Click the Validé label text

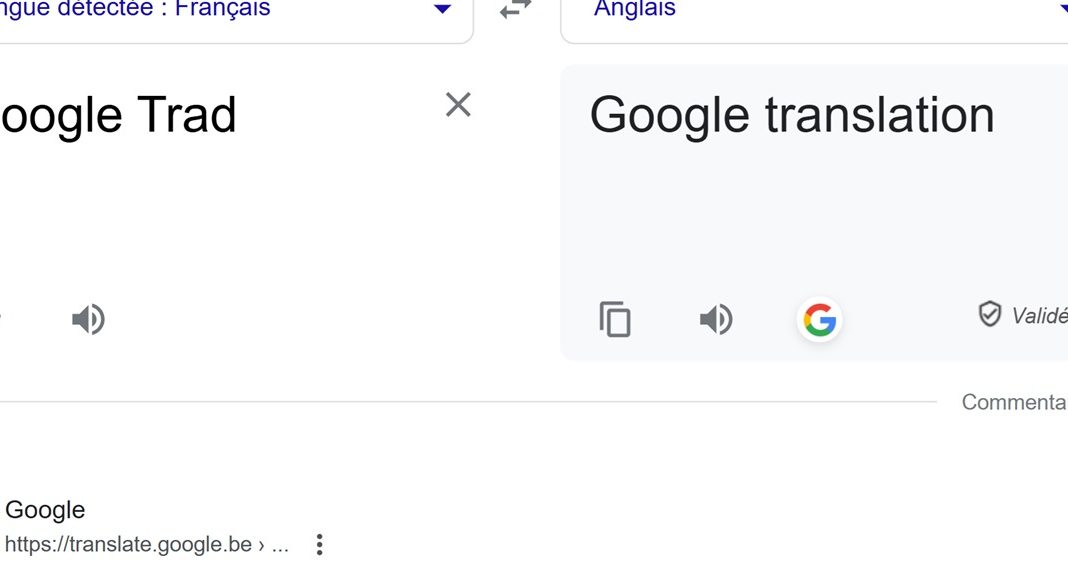click(1039, 315)
